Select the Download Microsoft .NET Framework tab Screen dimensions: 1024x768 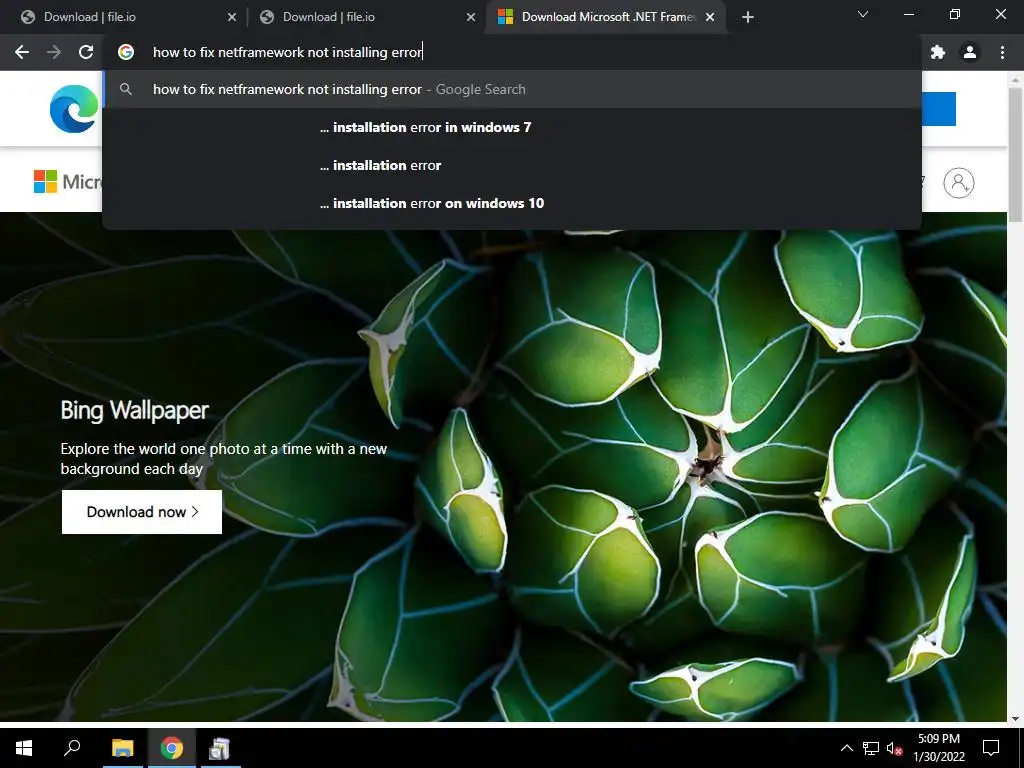click(x=607, y=17)
